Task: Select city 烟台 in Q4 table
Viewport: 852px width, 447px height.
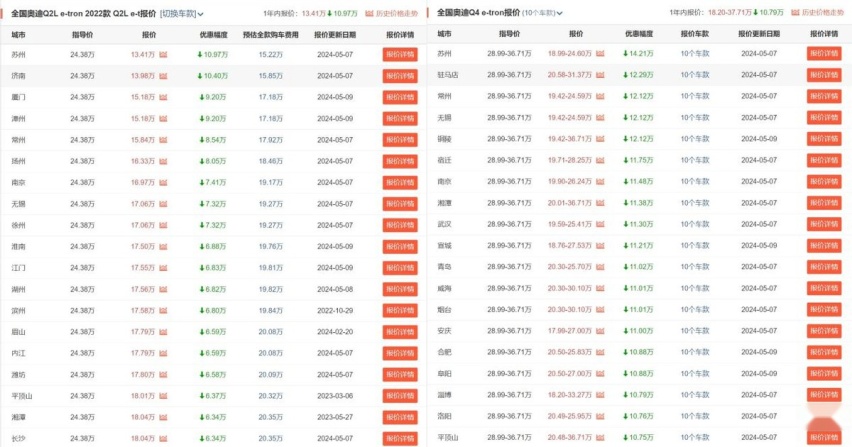Action: 444,310
